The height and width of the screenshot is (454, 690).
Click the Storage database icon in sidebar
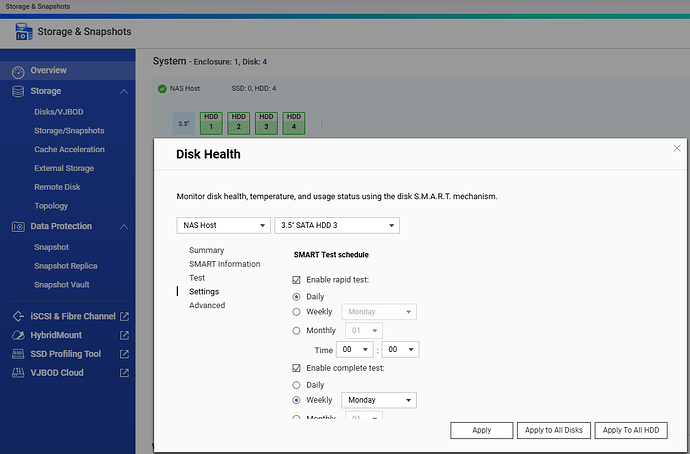pos(17,91)
